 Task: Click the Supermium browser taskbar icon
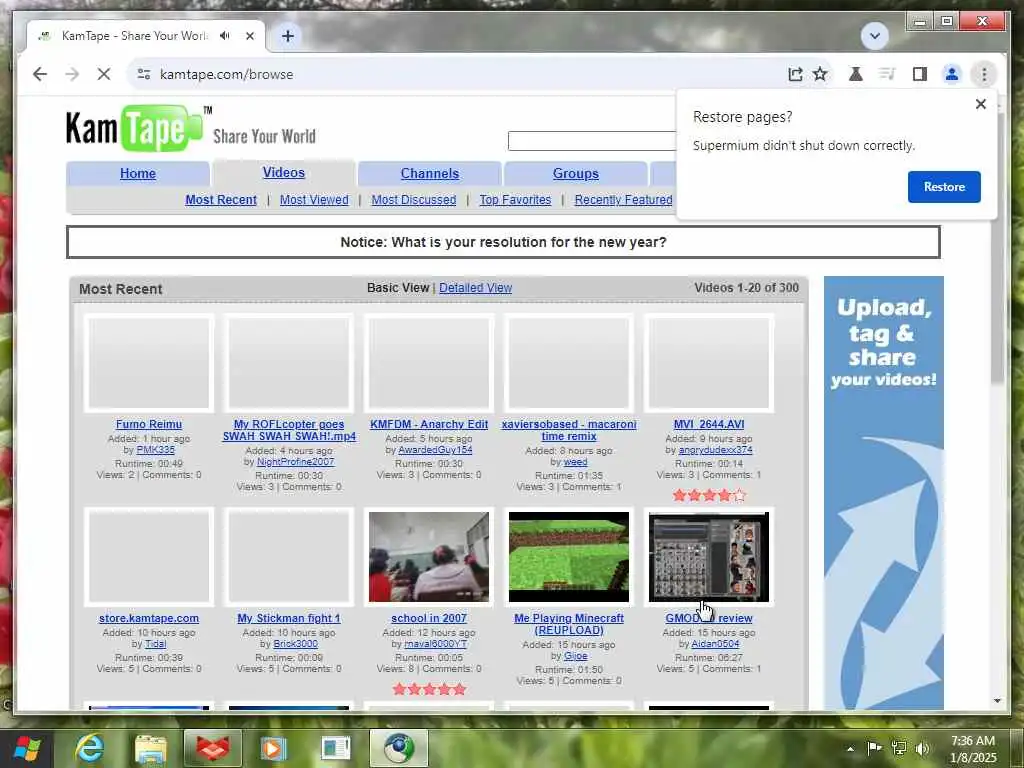[x=398, y=748]
